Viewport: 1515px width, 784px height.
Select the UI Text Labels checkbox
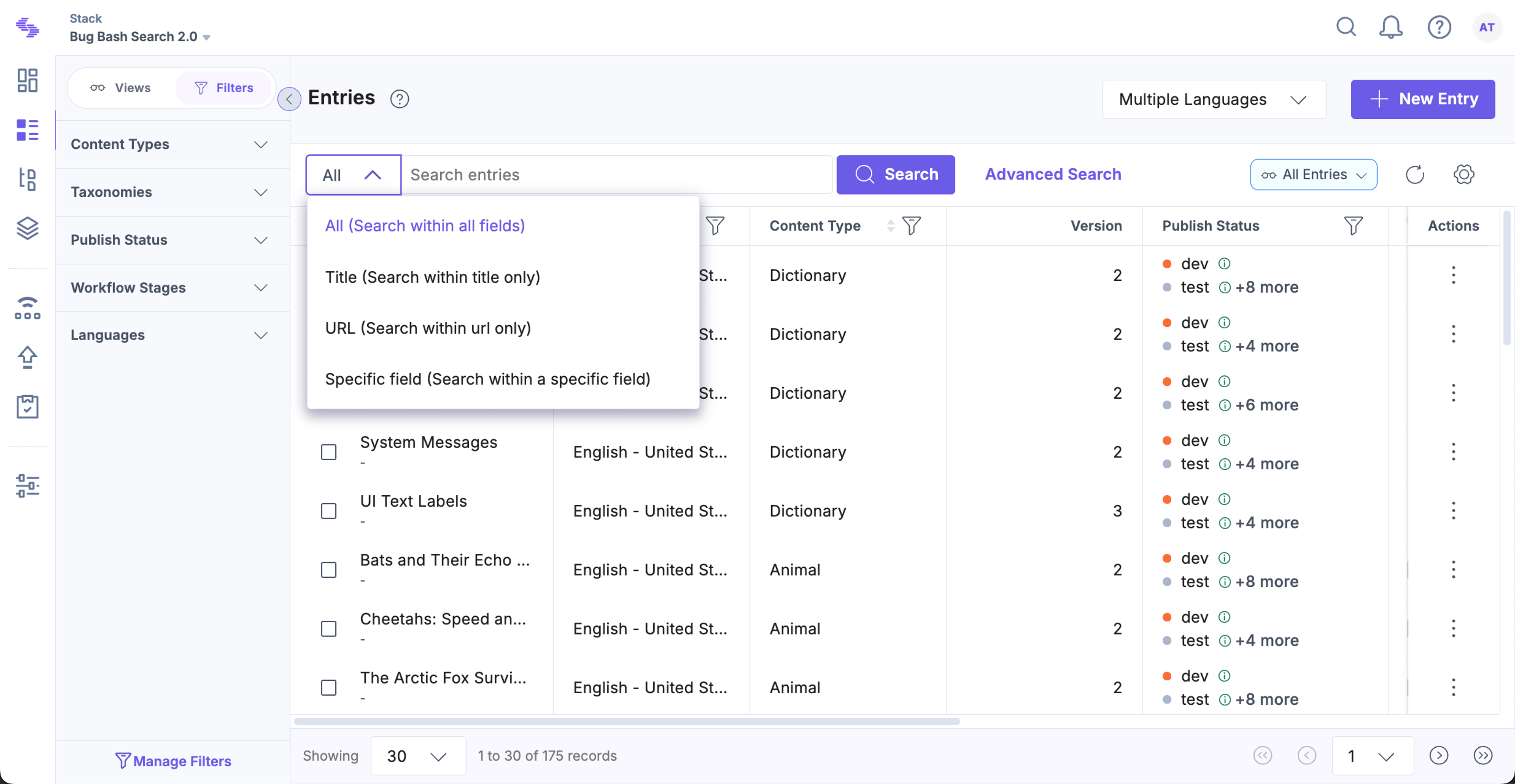(x=329, y=511)
